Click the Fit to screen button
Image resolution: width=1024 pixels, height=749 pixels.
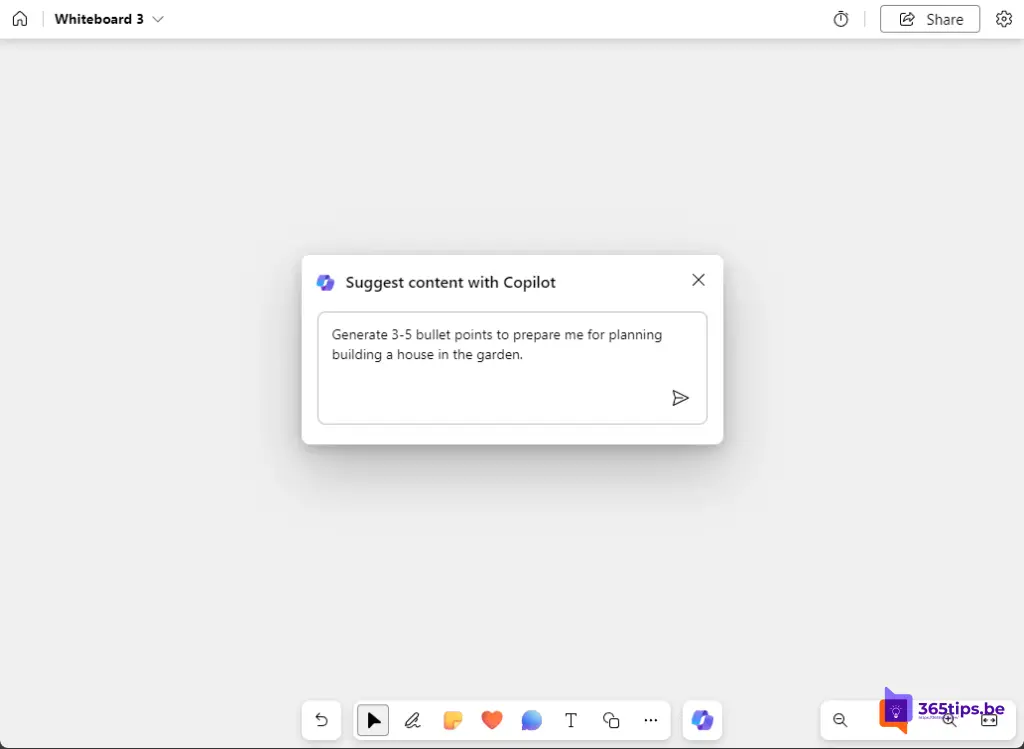click(989, 720)
